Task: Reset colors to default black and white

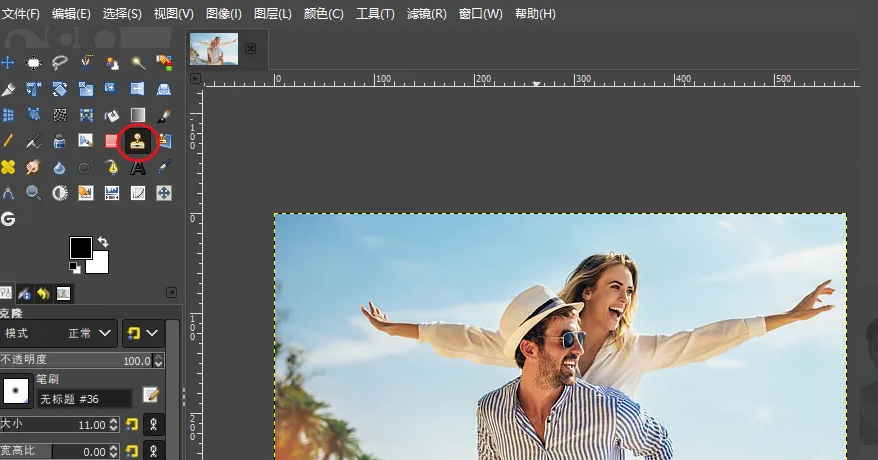Action: (74, 268)
